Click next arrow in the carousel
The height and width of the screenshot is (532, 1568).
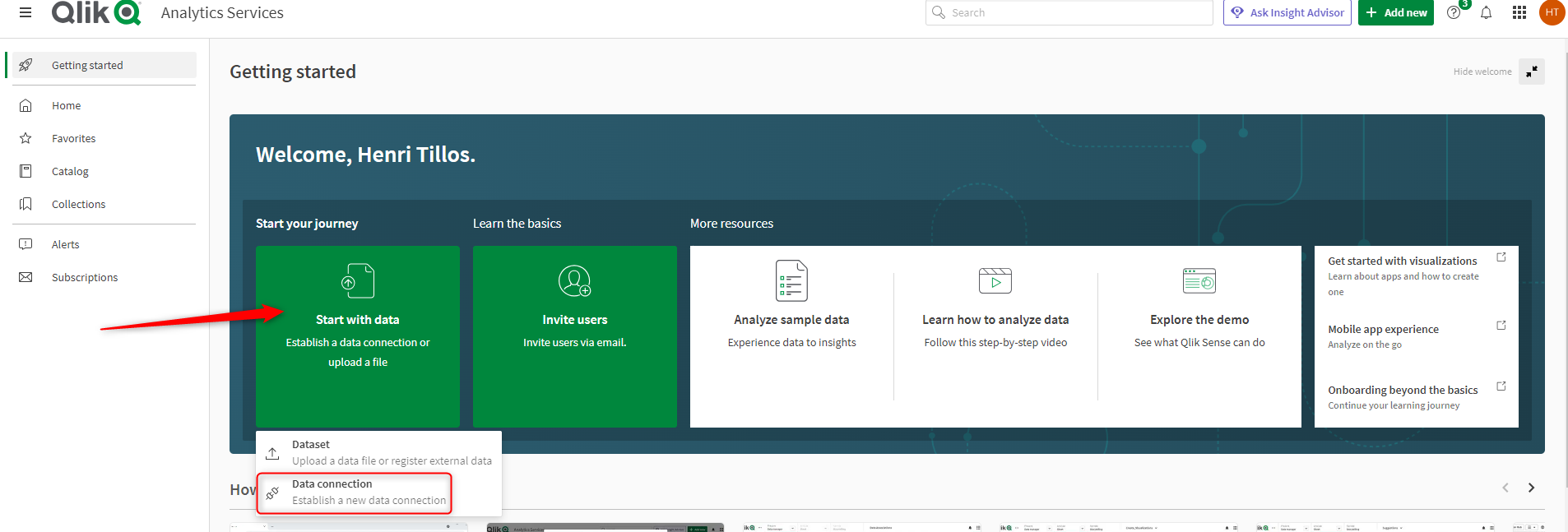click(x=1531, y=488)
